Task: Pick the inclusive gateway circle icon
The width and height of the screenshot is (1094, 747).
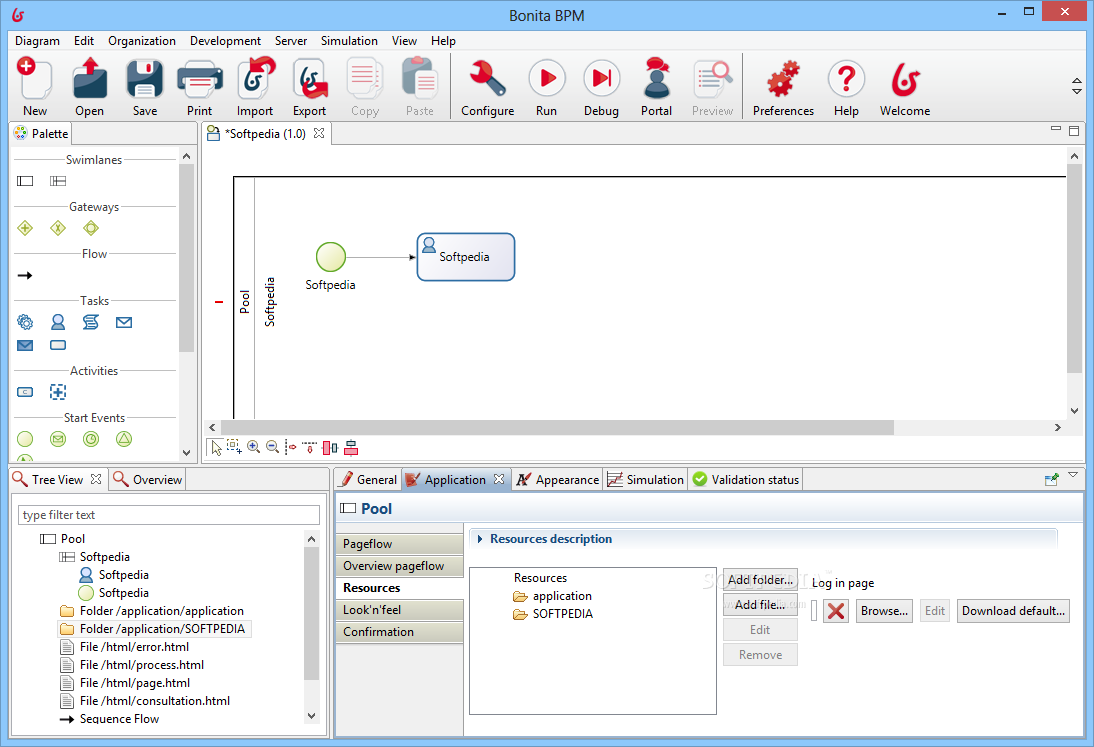Action: 91,228
